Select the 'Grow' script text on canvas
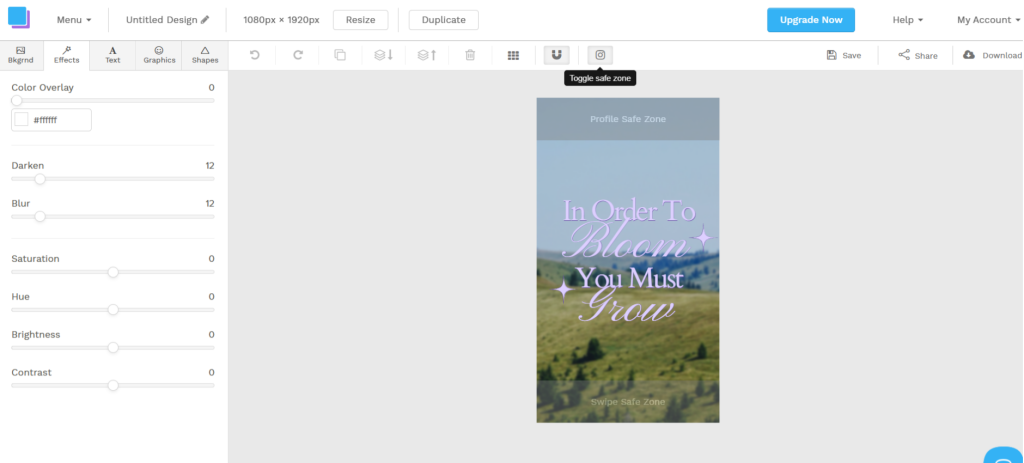 (627, 308)
